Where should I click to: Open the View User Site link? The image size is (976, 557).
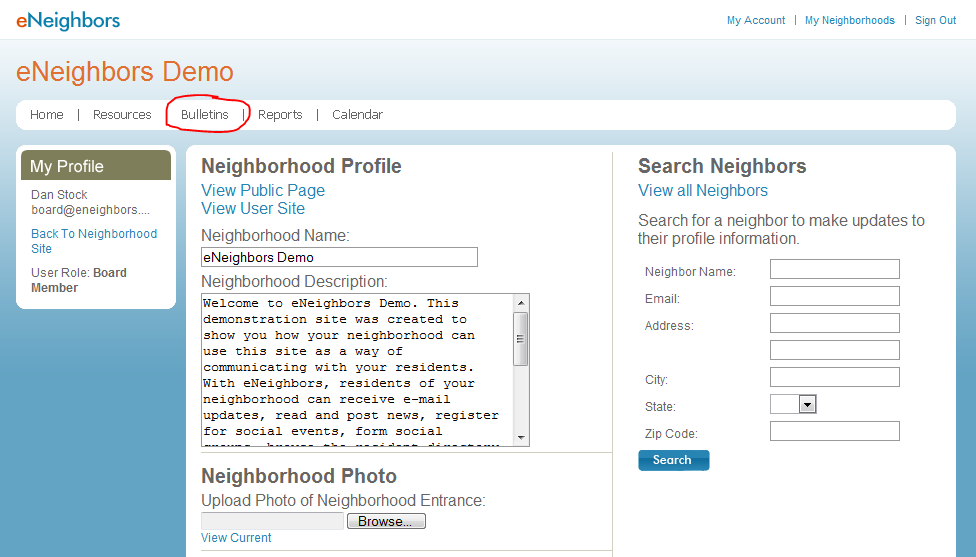253,208
